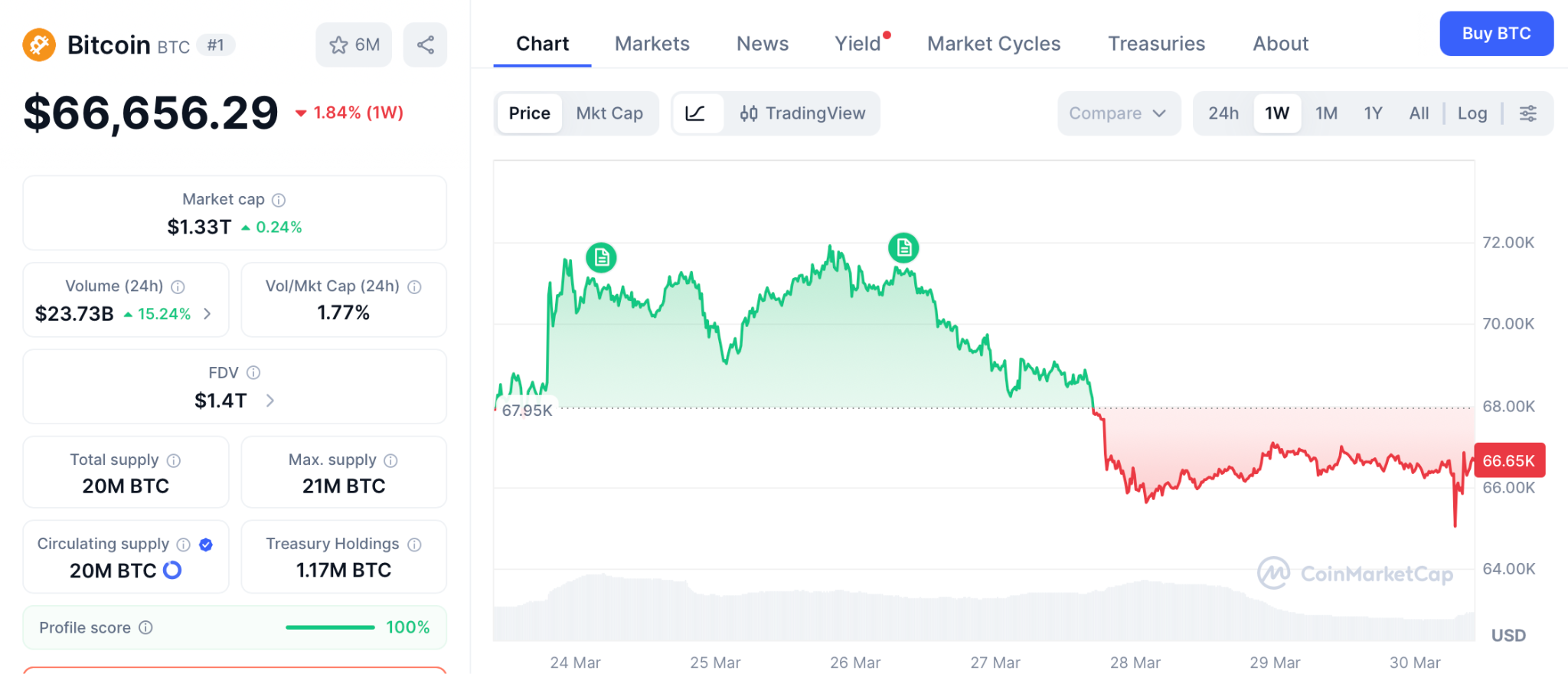Click the Buy BTC button

[x=1495, y=34]
